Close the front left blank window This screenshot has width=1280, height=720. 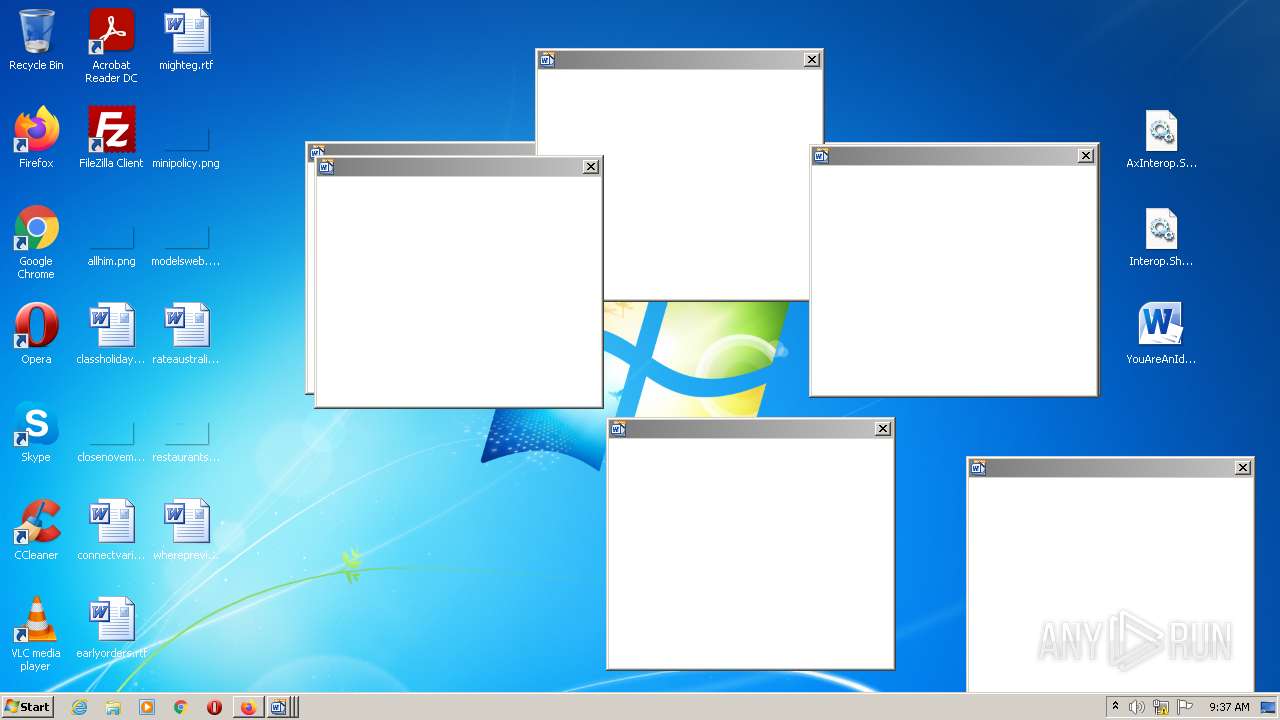click(x=591, y=167)
